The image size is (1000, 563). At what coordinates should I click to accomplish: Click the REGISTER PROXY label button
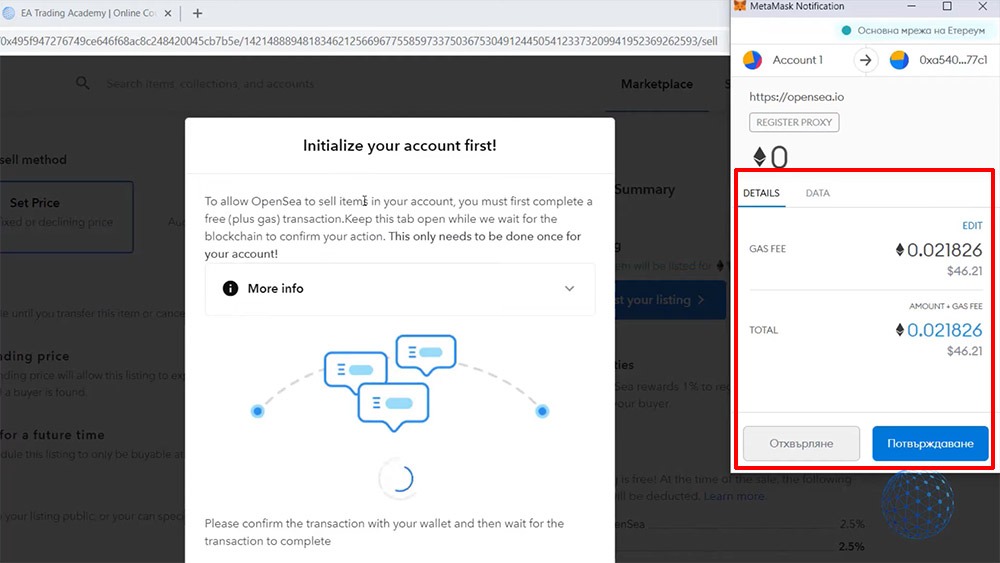pyautogui.click(x=795, y=122)
